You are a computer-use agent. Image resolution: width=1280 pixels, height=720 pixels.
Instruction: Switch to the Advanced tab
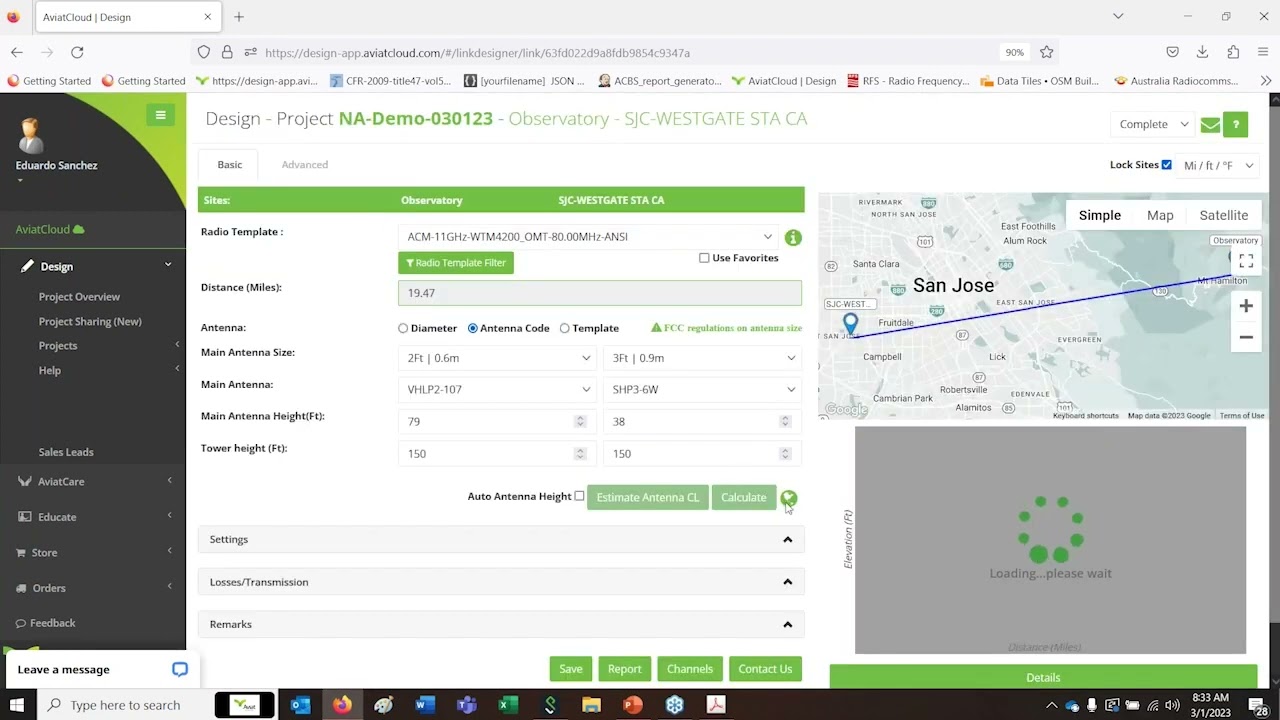304,165
